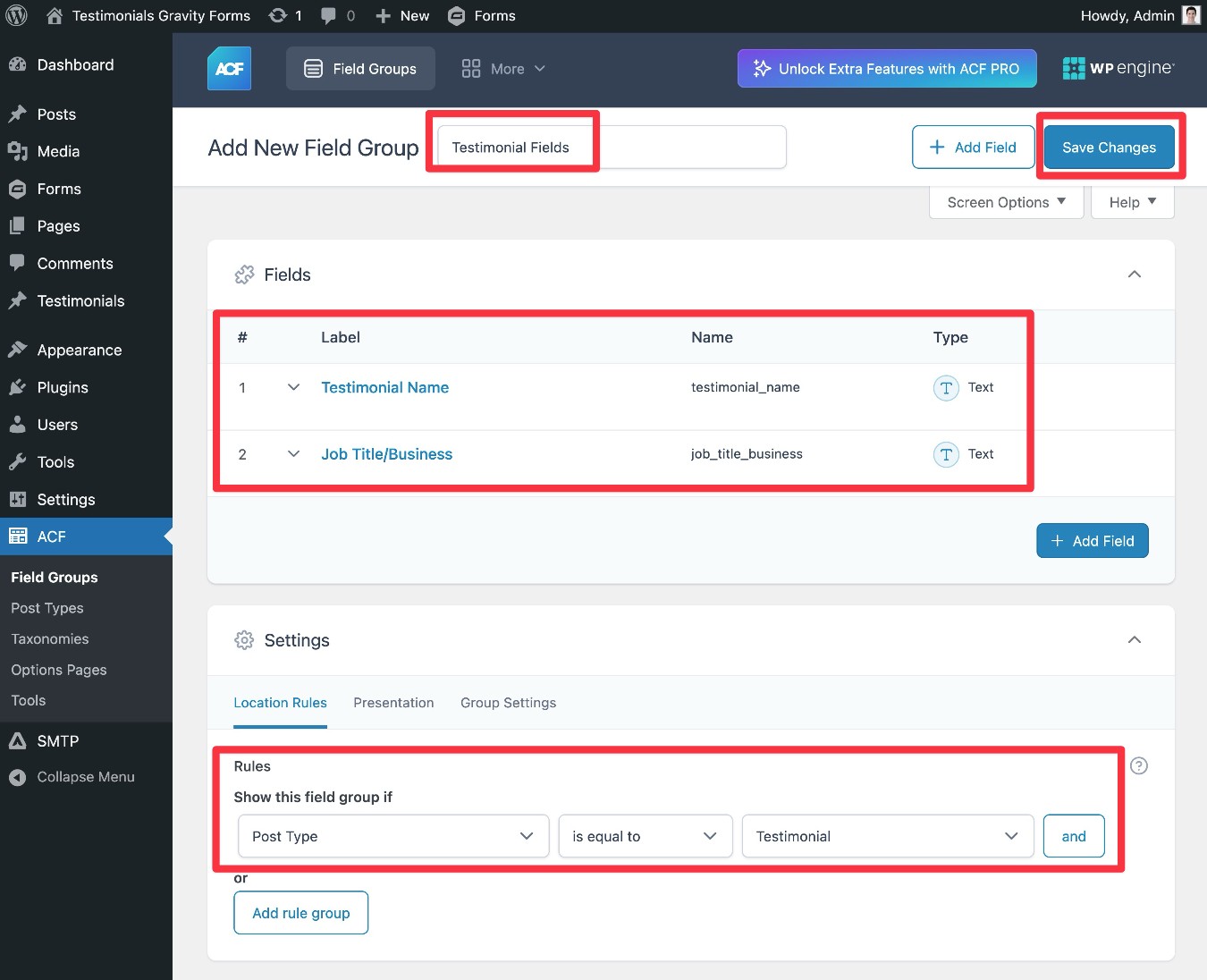Viewport: 1207px width, 980px height.
Task: Click the help question mark beside Rules
Action: 1138,765
